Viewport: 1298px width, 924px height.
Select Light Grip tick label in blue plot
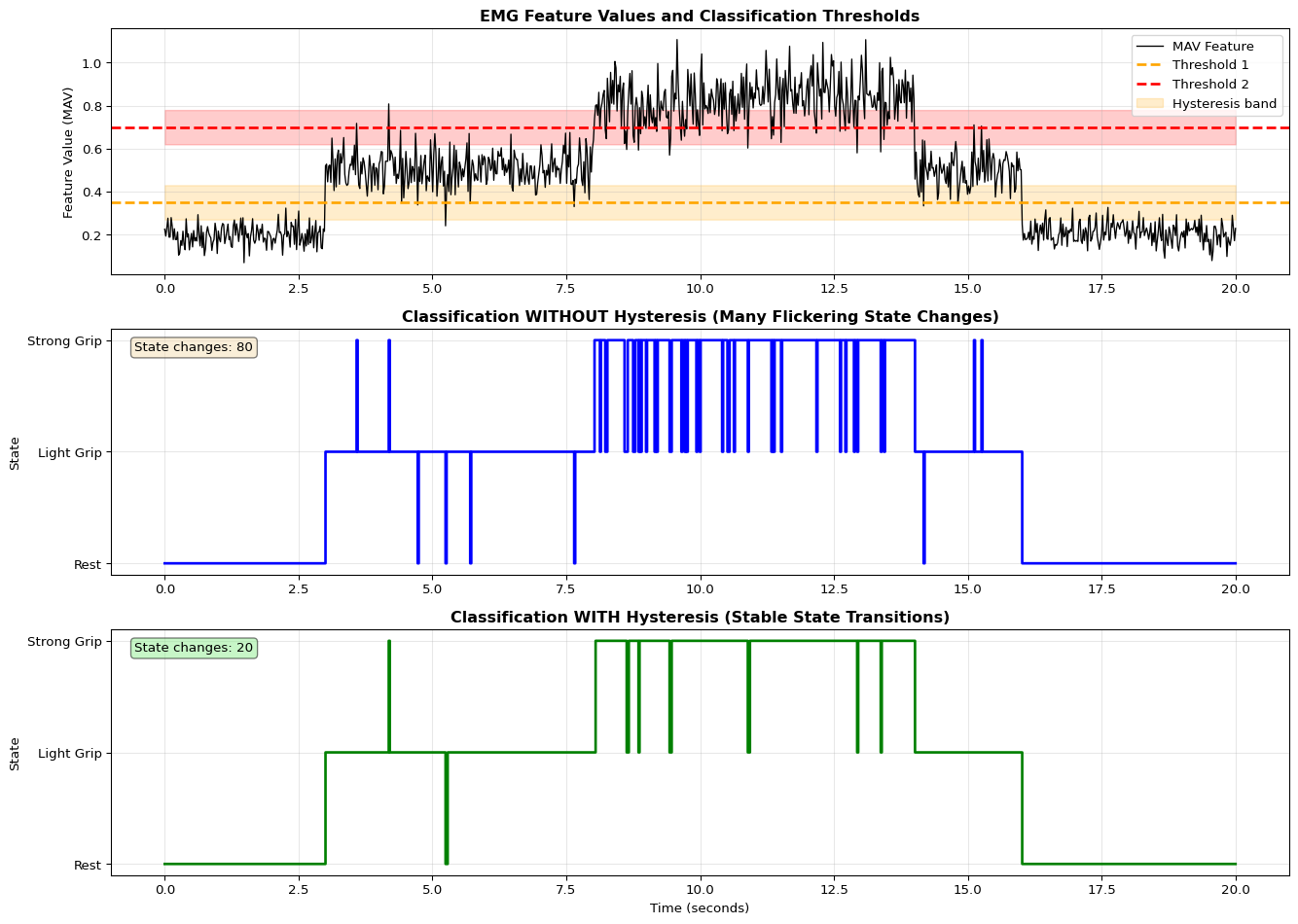(x=70, y=452)
